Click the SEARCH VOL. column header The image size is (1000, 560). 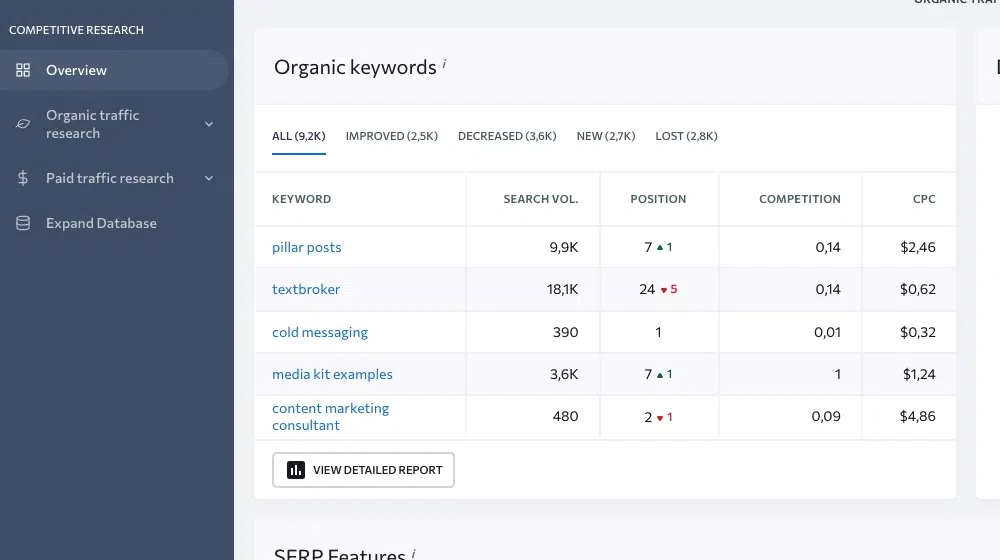pos(541,199)
